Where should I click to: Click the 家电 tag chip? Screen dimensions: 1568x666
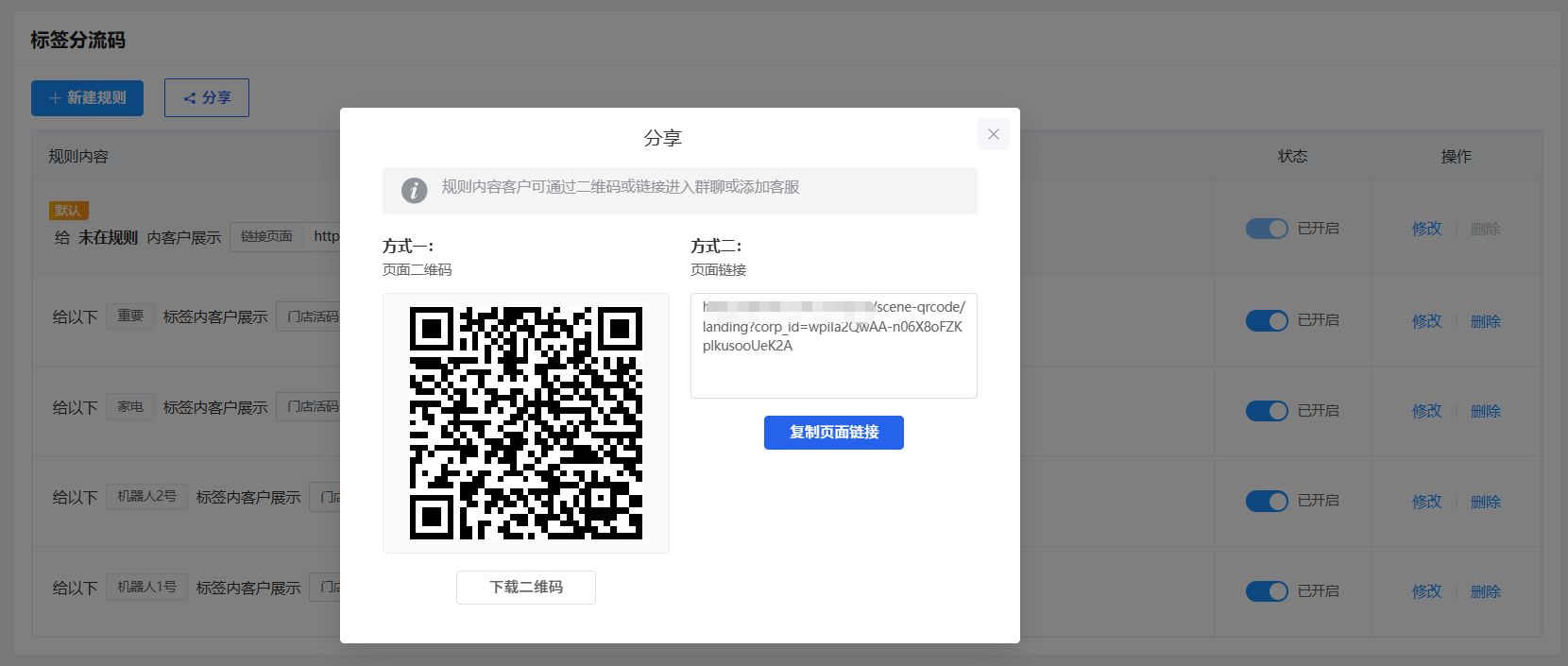coord(130,406)
